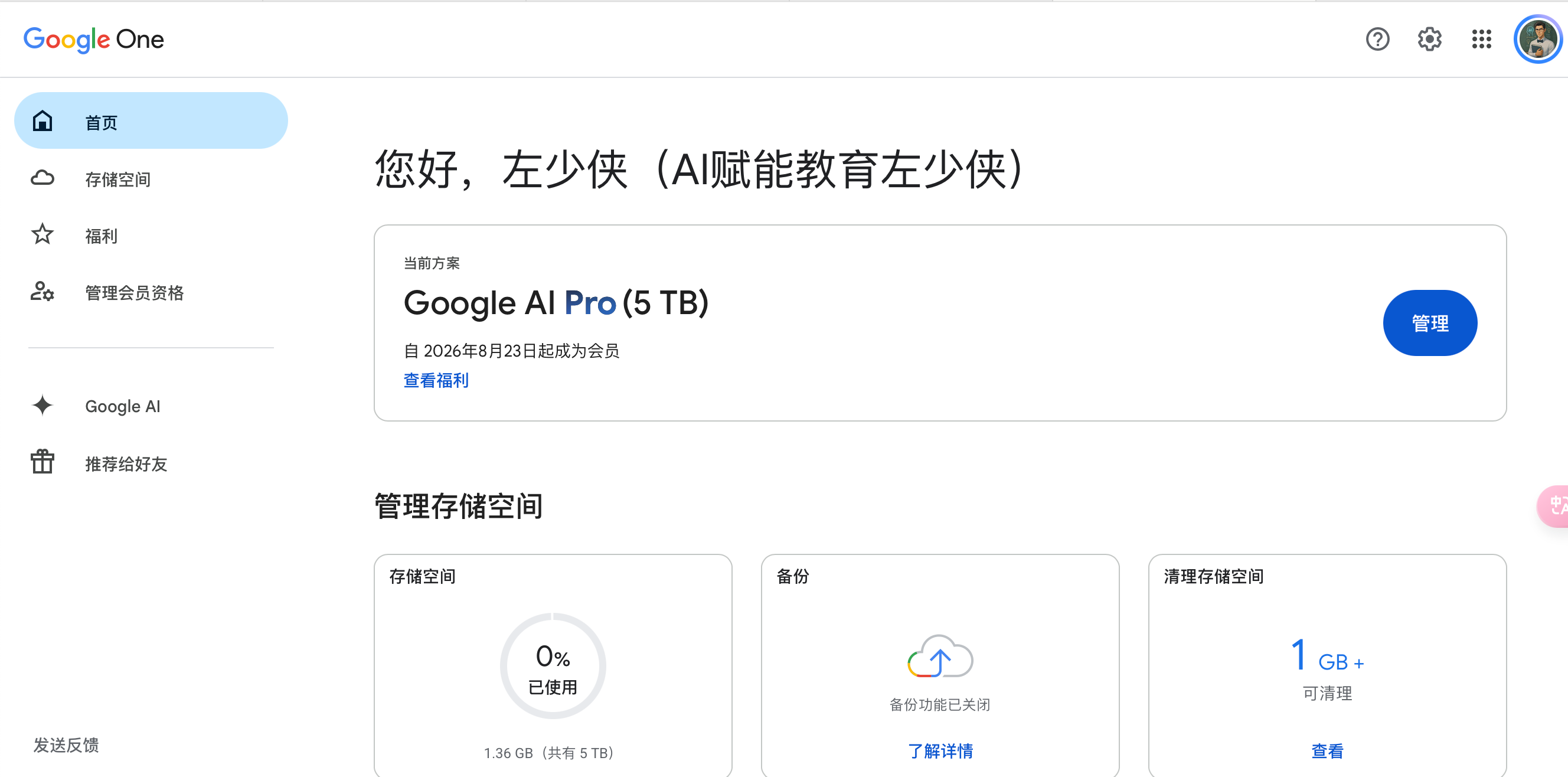Screen dimensions: 1568x777
Task: Click the backup cloud upload illustration
Action: [x=940, y=656]
